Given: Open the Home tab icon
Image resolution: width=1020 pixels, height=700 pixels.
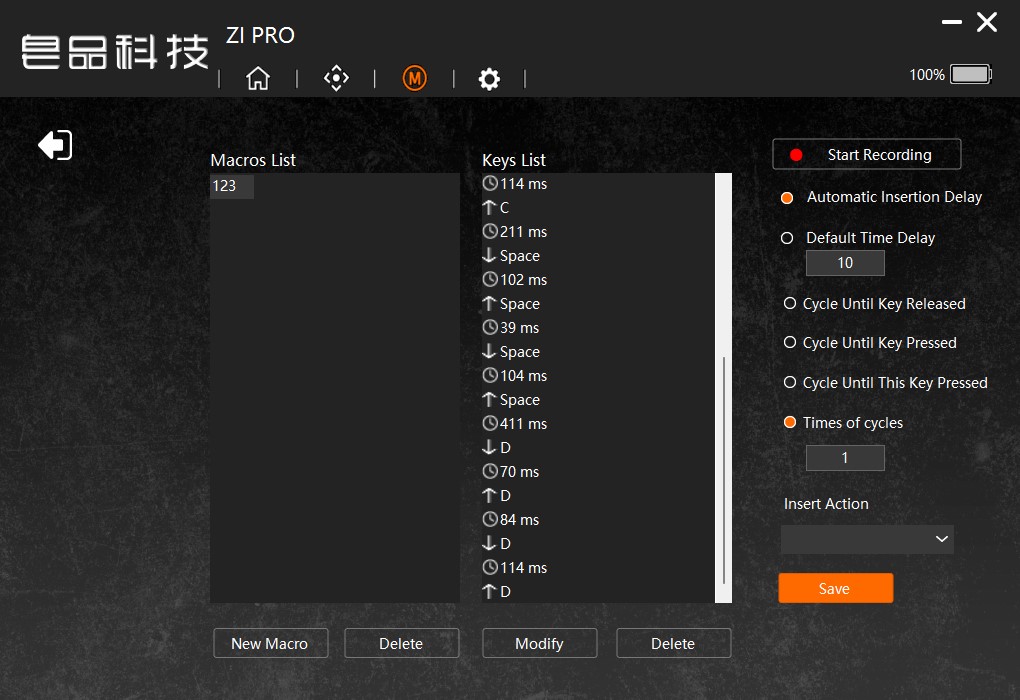Looking at the screenshot, I should 258,78.
